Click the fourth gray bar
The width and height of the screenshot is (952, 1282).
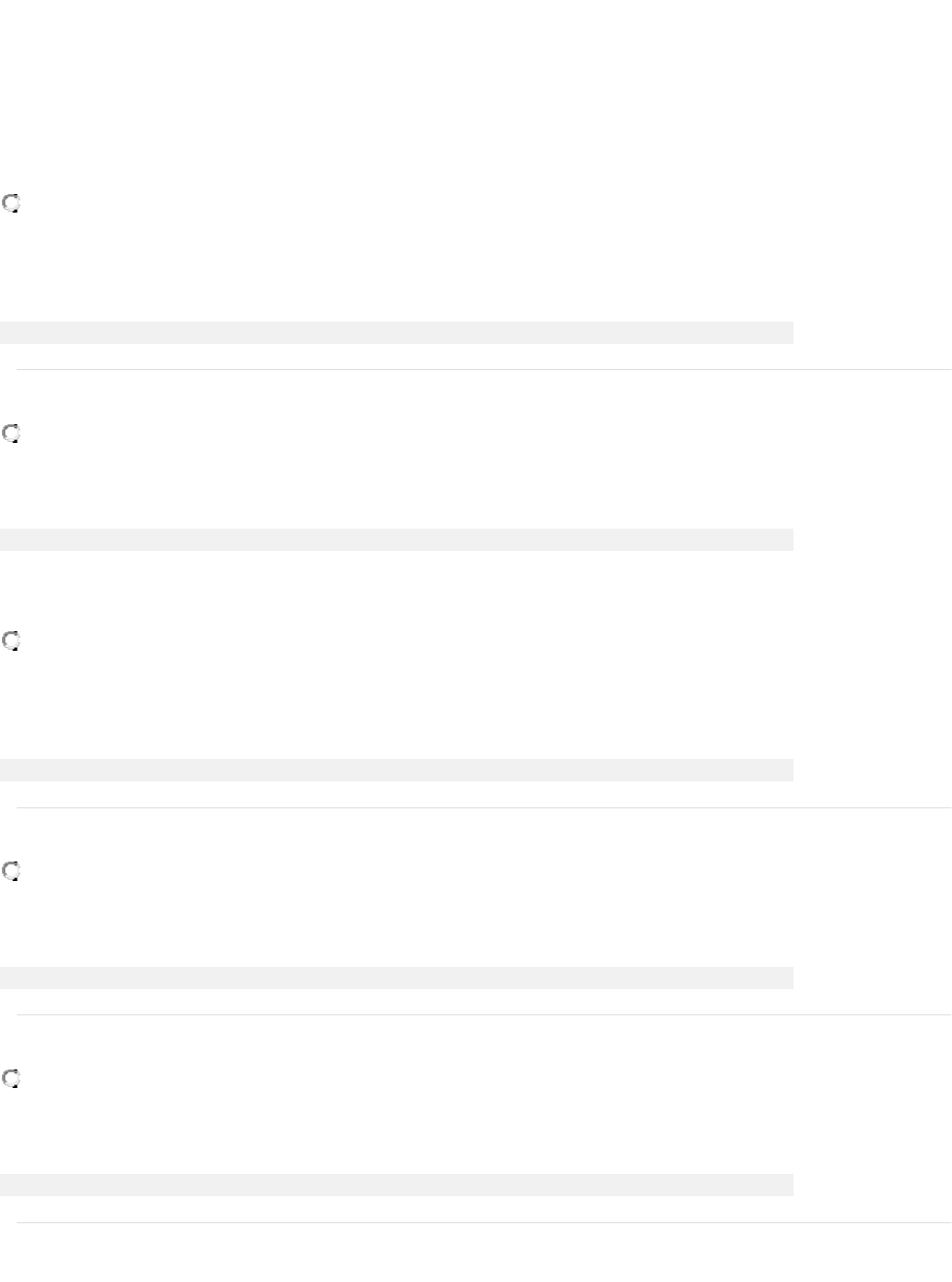coord(396,978)
